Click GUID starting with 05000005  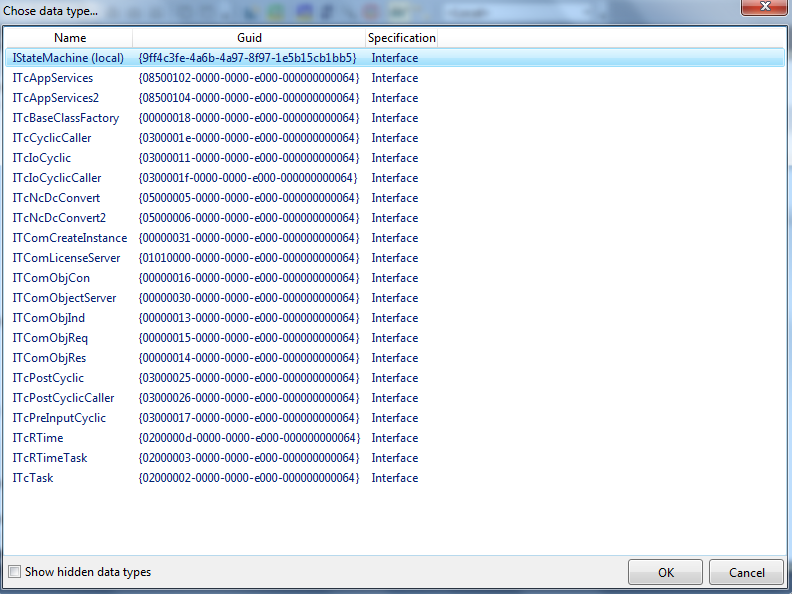[x=249, y=198]
